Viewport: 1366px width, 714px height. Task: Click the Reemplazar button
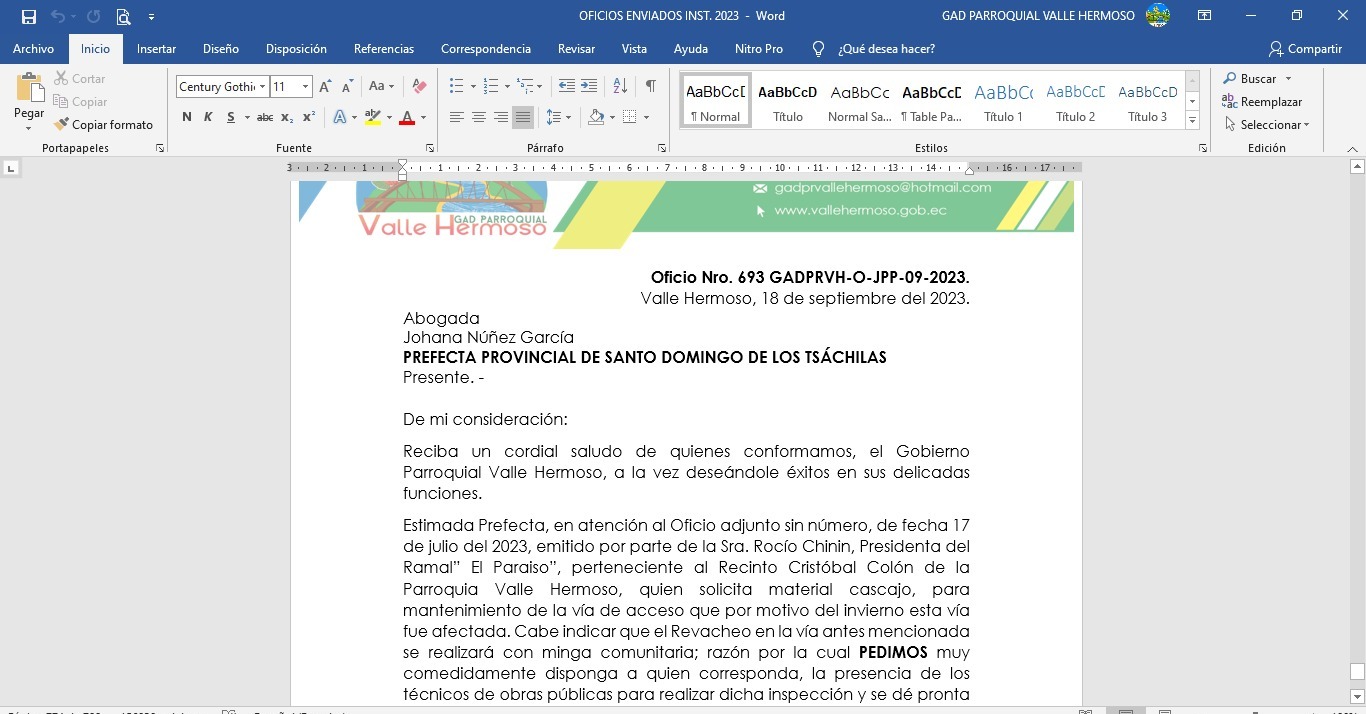[1263, 102]
